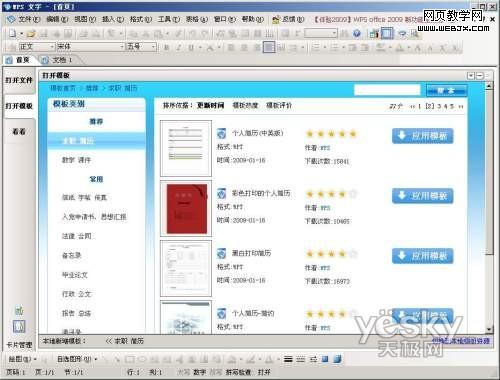Click the Open folder icon in the toolbar
500x380 pixels.
[x=31, y=33]
